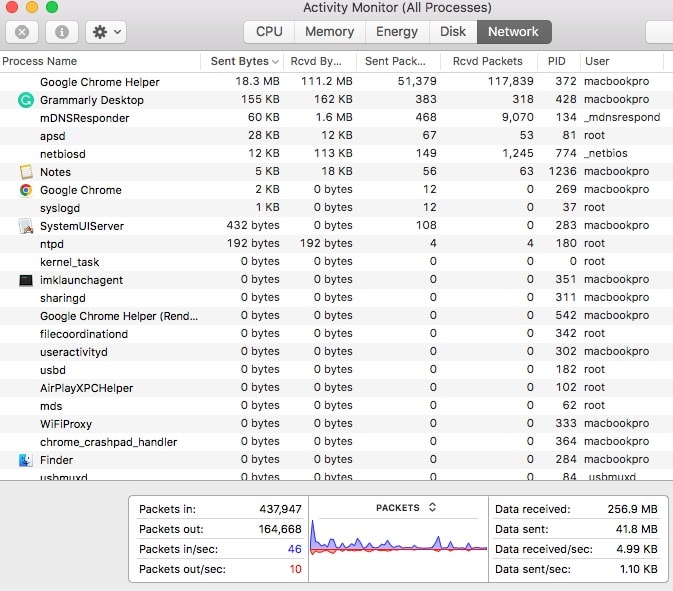Open the process info (i) button
The image size is (673, 591).
point(62,32)
